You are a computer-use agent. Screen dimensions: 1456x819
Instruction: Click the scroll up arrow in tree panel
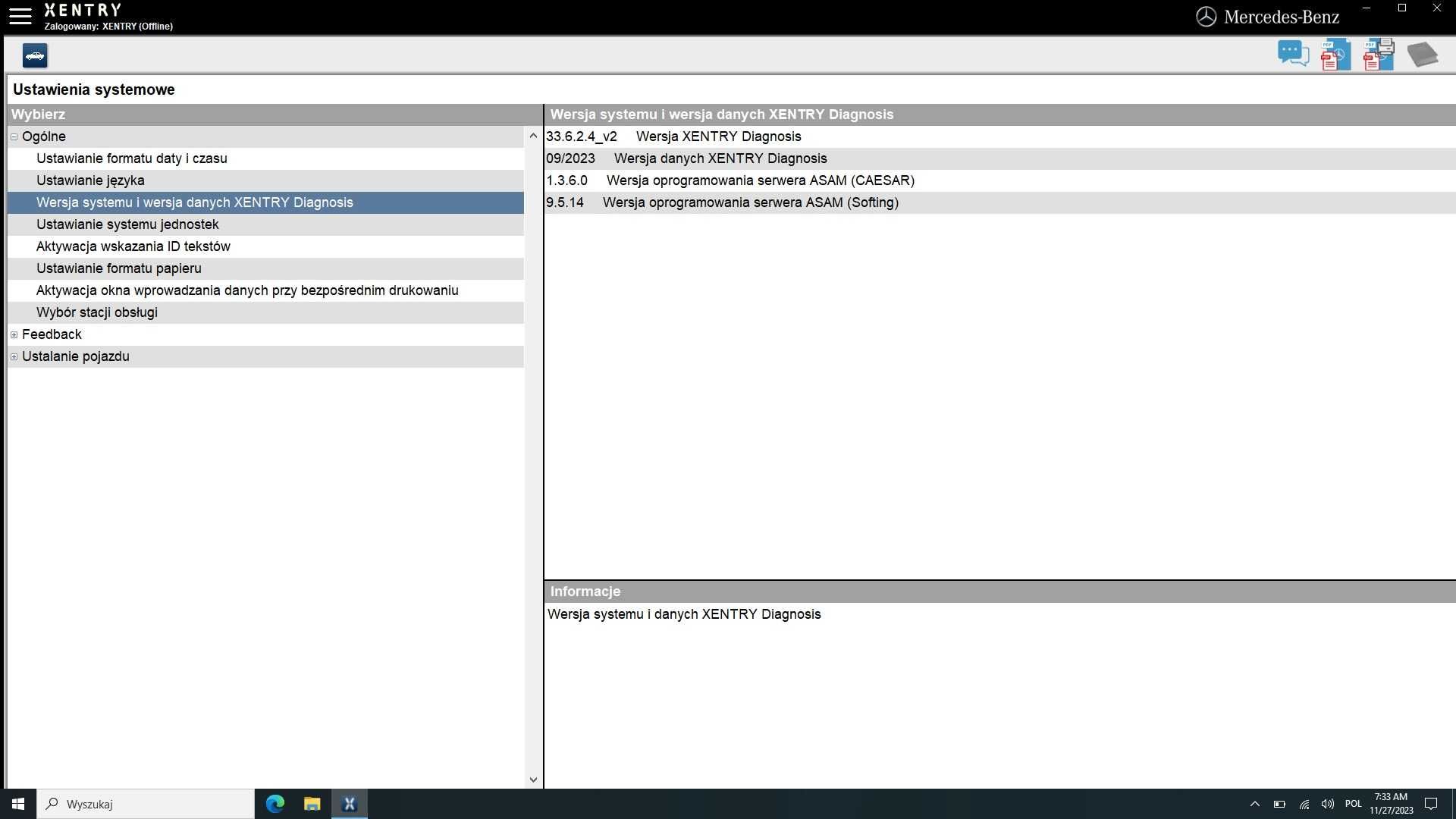(x=533, y=136)
